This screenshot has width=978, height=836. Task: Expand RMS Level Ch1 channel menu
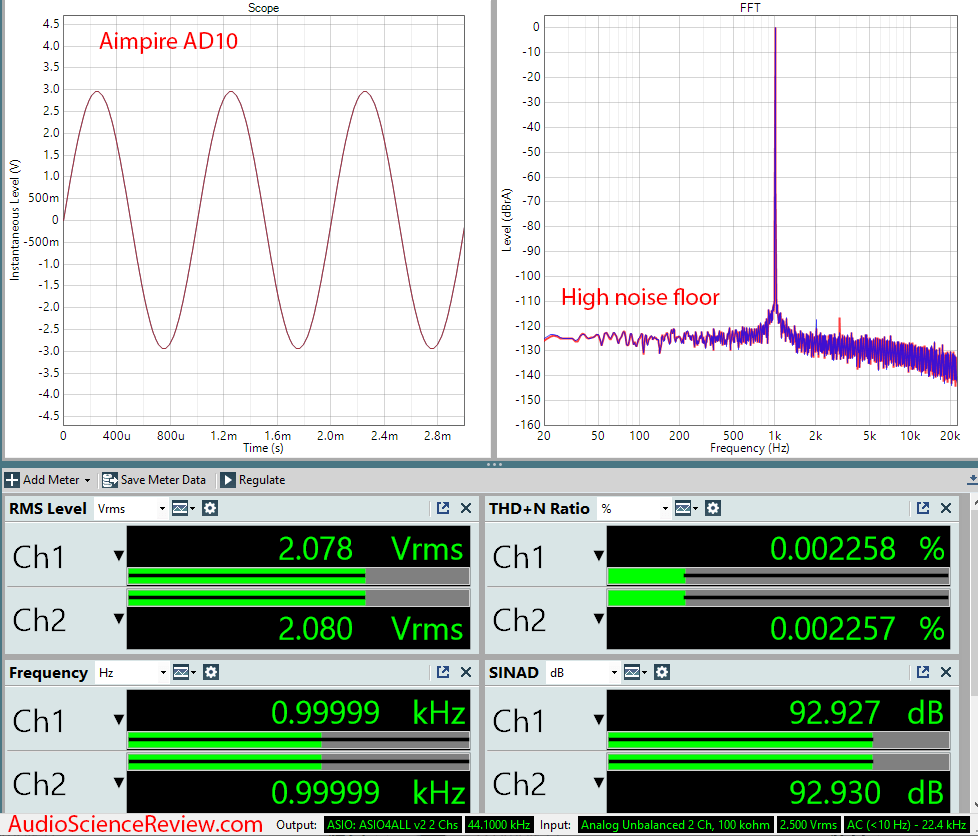click(x=119, y=555)
